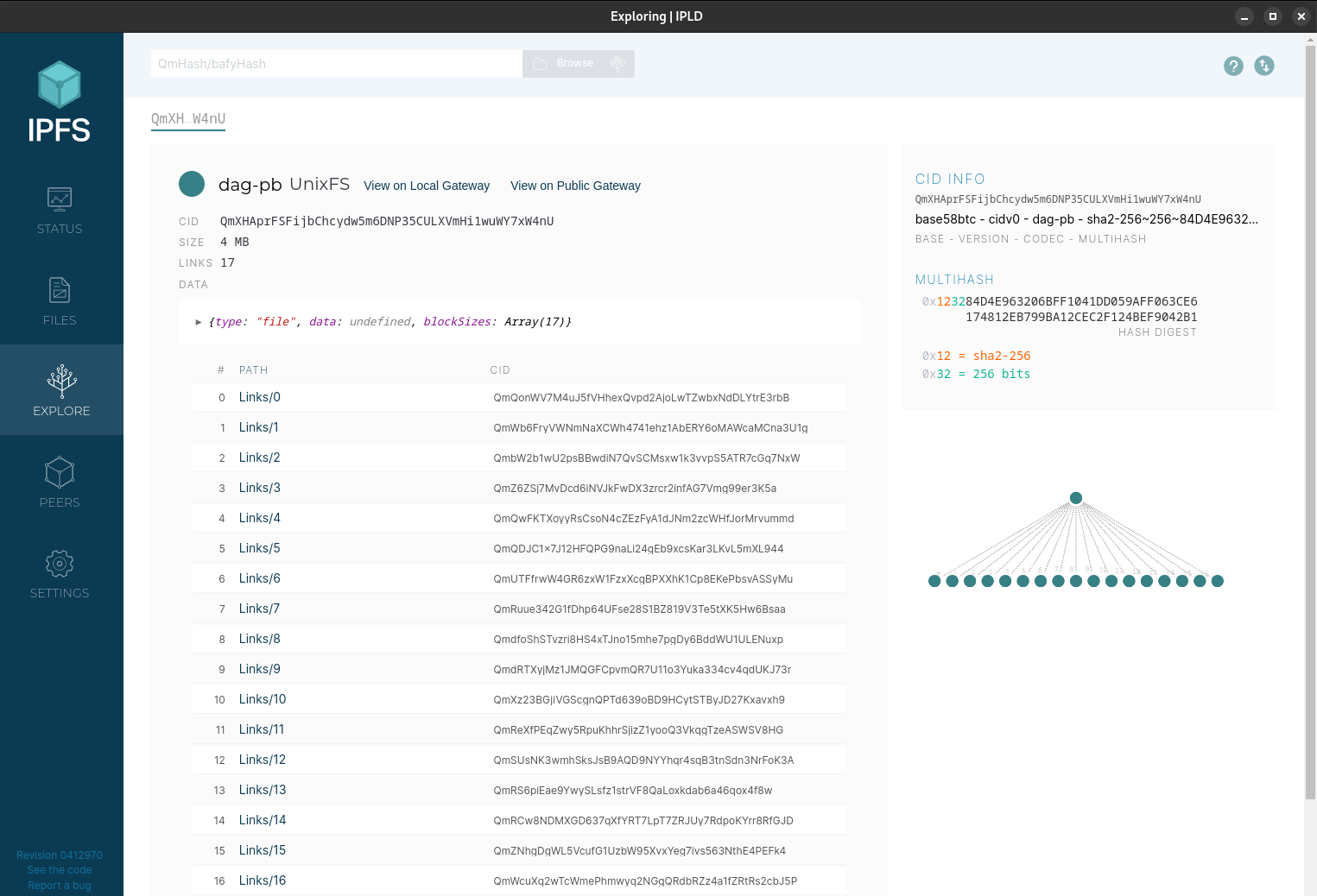The image size is (1317, 896).
Task: Click the main CID value QmXHAprFSFijb...
Action: 387,221
